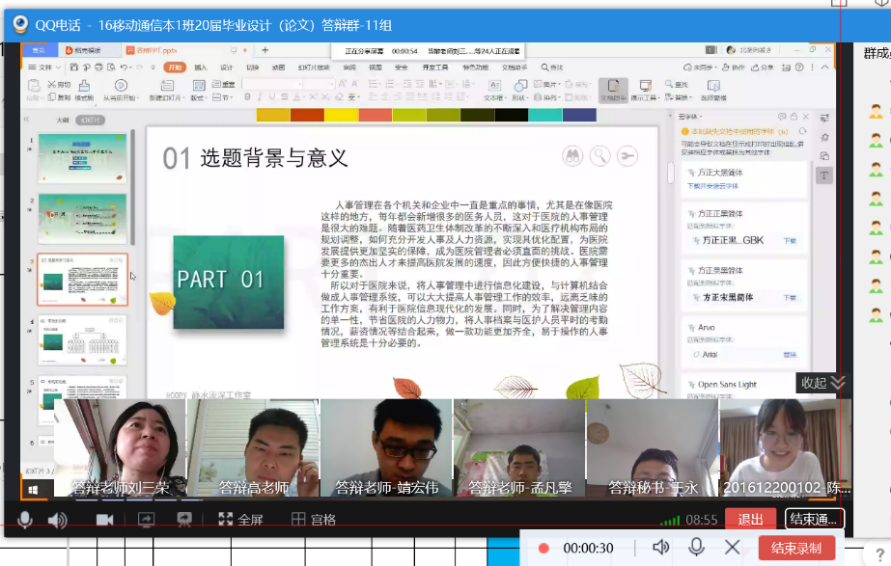The height and width of the screenshot is (566, 891).
Task: Collapse video strip with 收起 chevron
Action: (x=824, y=382)
